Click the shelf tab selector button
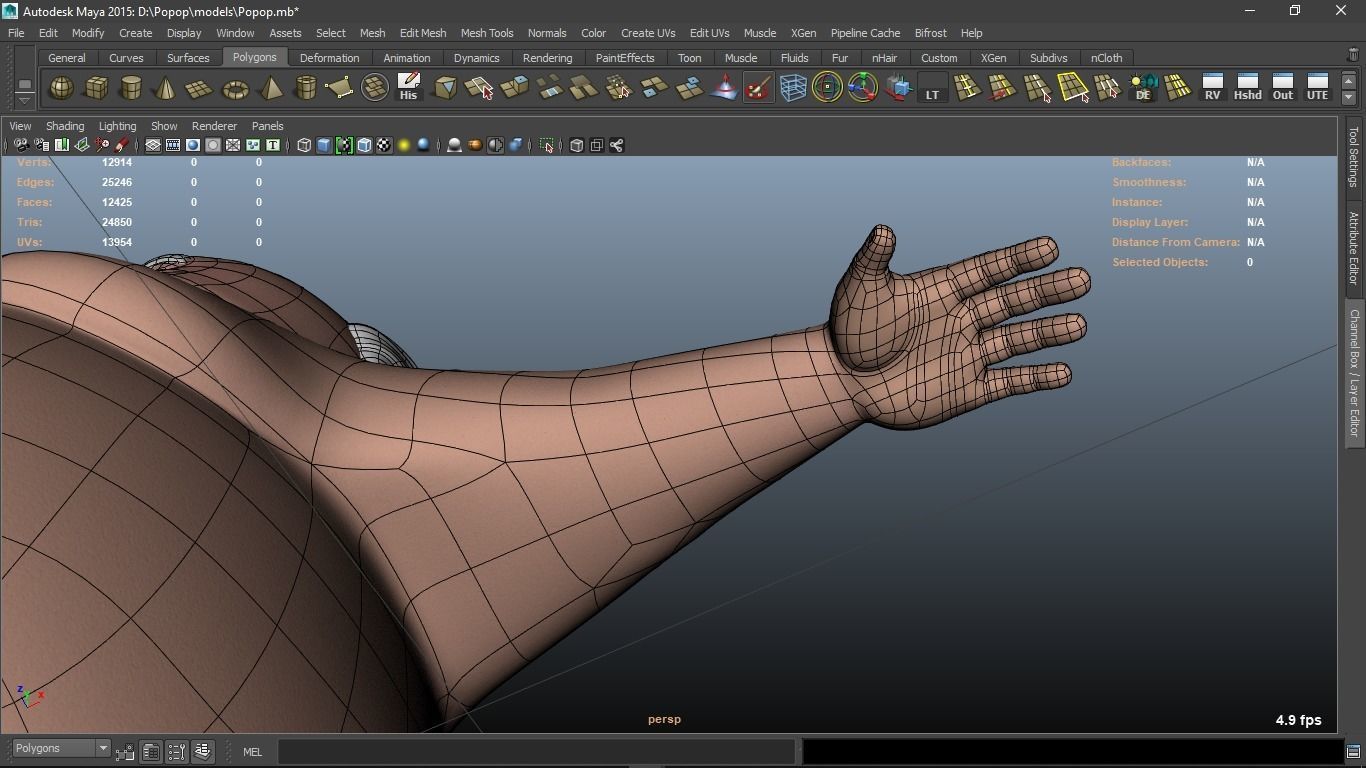Screen dimensions: 1366x768 click(x=24, y=84)
